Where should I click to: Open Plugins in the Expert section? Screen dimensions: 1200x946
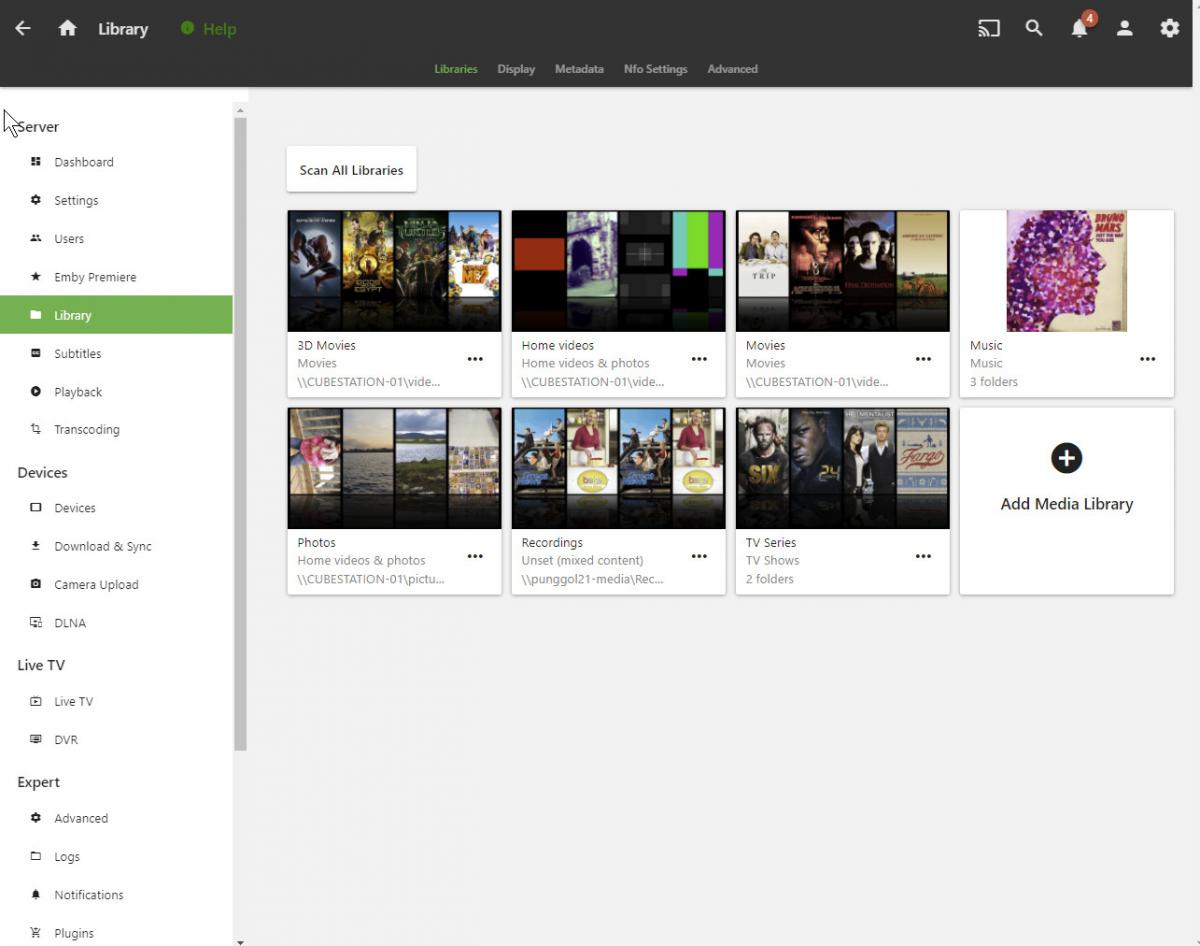(74, 933)
